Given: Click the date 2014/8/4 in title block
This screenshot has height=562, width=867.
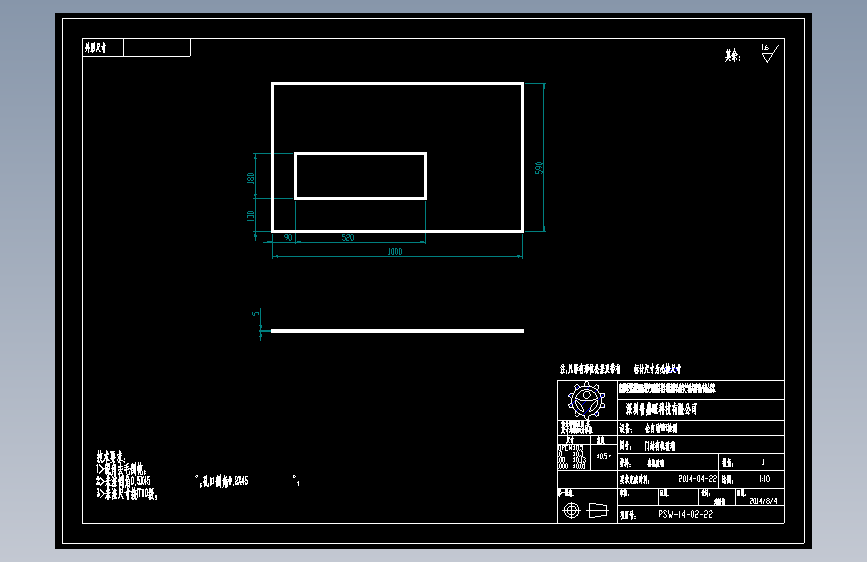Looking at the screenshot, I should pyautogui.click(x=763, y=501).
